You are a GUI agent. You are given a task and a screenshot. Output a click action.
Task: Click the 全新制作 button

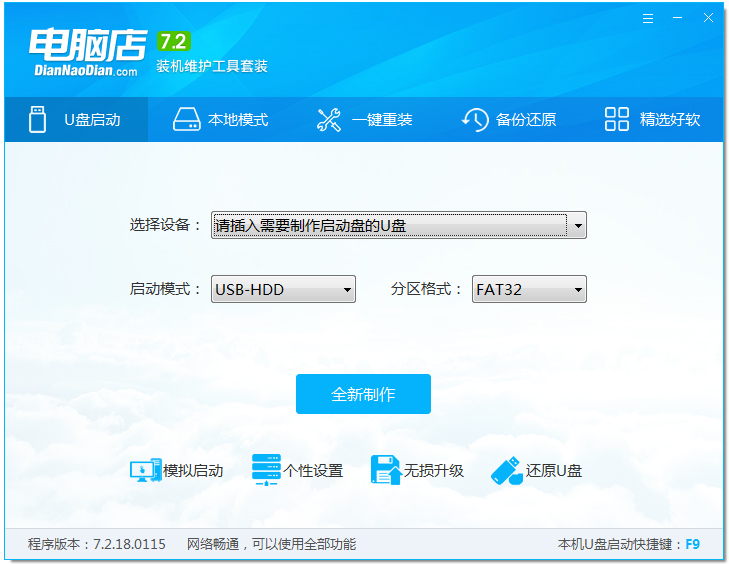point(363,394)
